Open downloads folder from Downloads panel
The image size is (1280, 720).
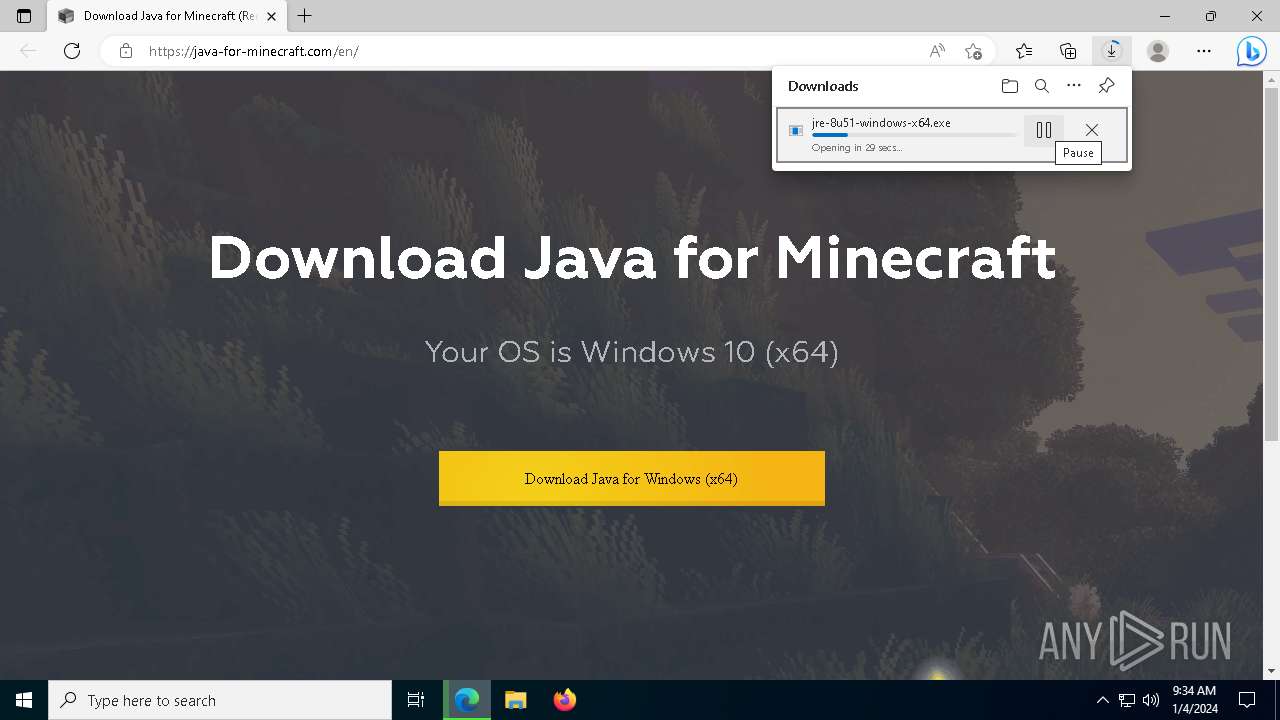(x=1010, y=86)
